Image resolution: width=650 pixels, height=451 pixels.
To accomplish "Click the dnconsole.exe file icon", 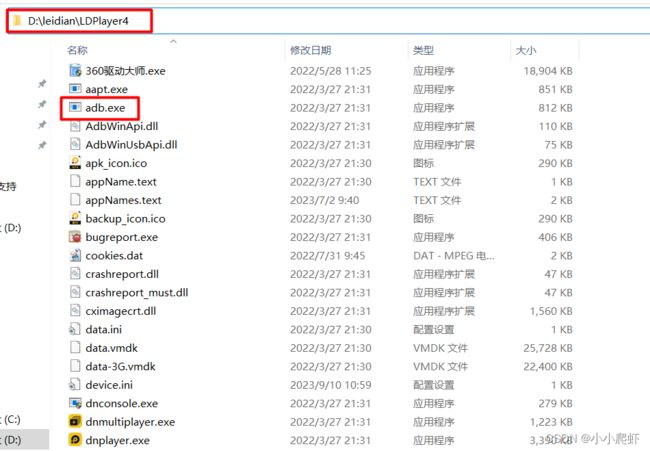I will click(75, 403).
